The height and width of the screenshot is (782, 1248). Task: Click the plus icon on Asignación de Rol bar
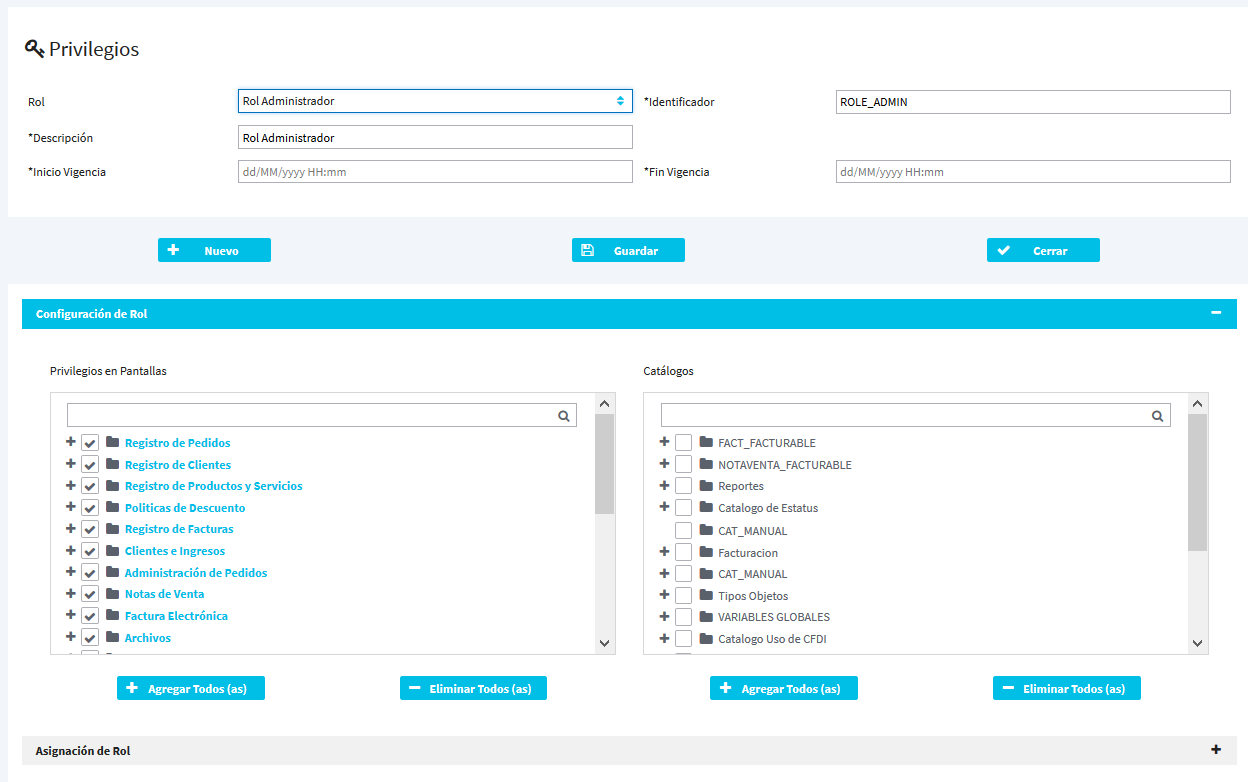point(1216,750)
